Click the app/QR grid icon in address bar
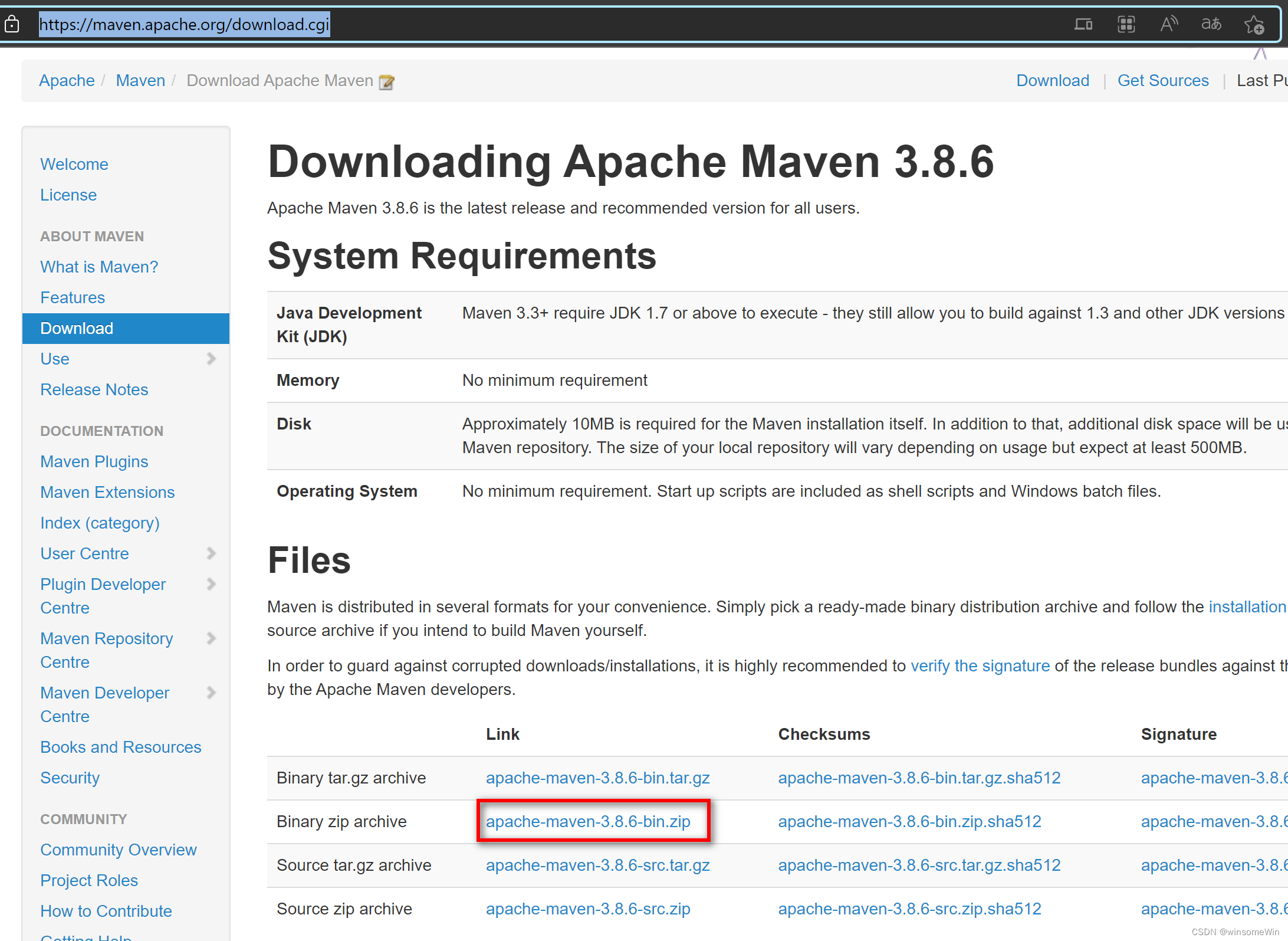Screen dimensions: 1288x941 click(x=1126, y=24)
